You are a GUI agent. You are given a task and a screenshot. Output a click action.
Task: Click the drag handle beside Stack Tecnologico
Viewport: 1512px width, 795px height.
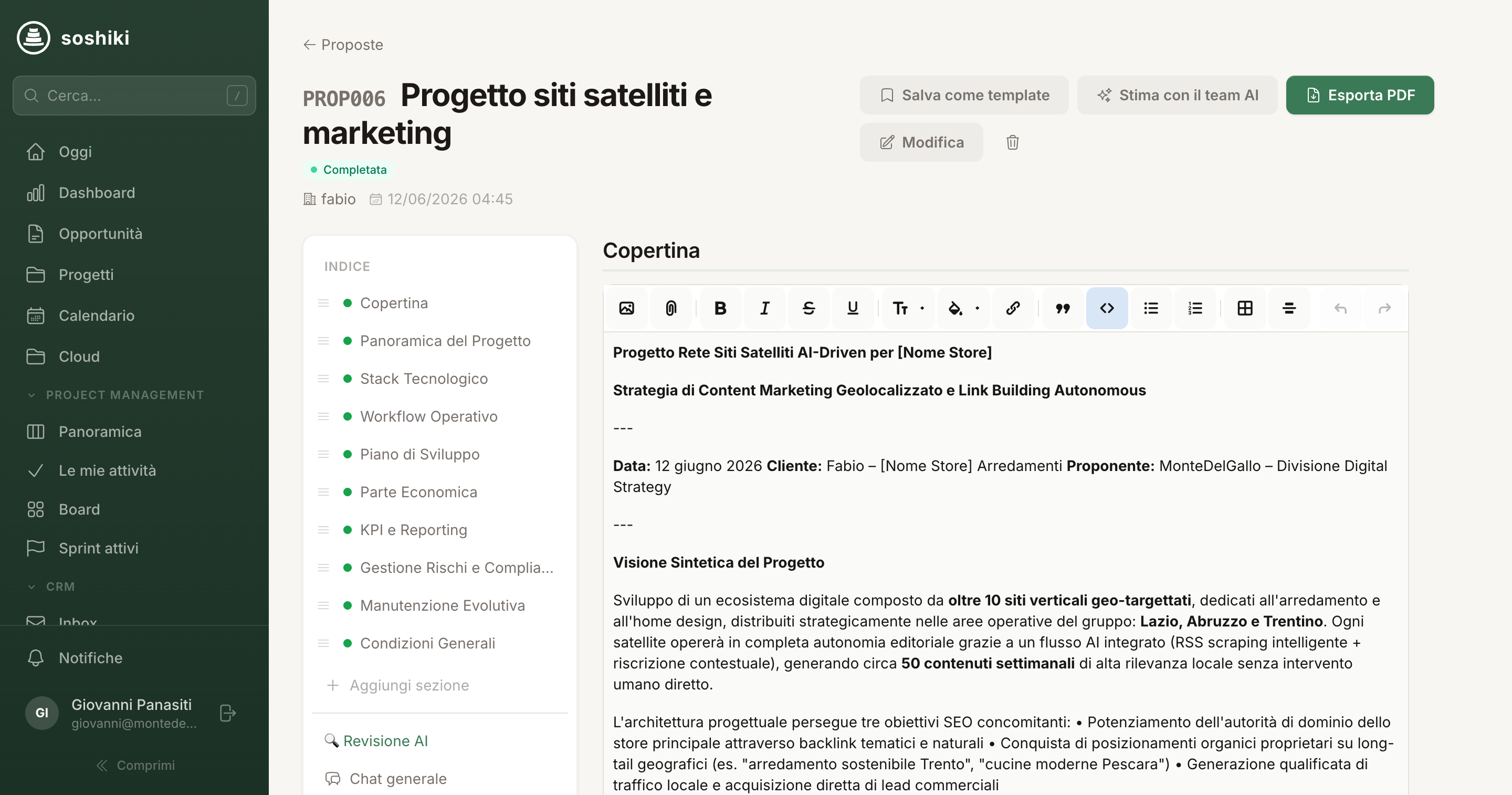click(323, 379)
